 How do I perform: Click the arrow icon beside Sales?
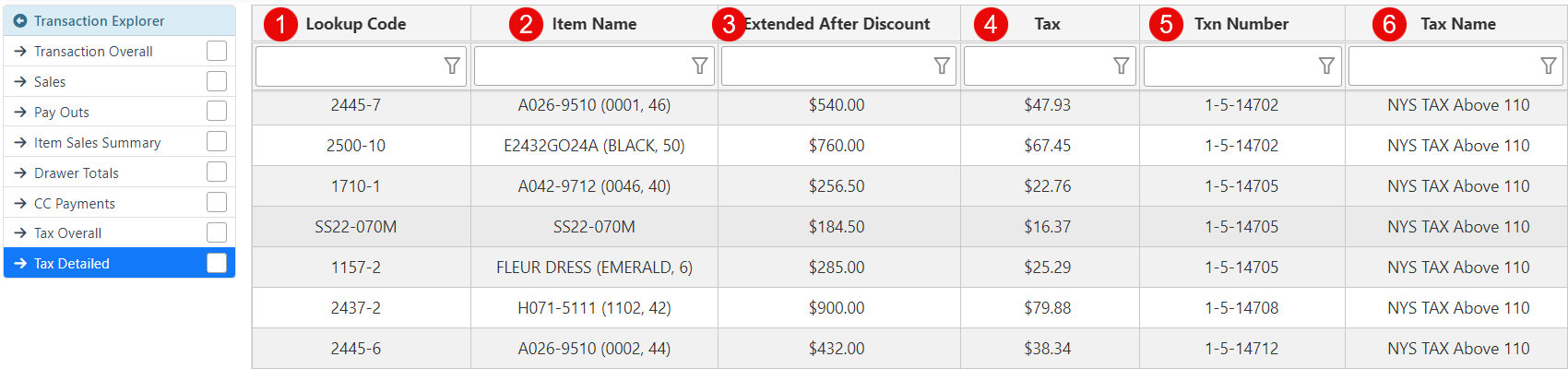[x=20, y=82]
